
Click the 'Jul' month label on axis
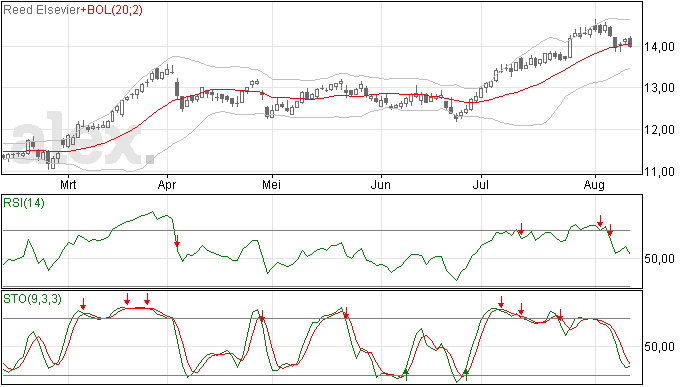(x=480, y=184)
